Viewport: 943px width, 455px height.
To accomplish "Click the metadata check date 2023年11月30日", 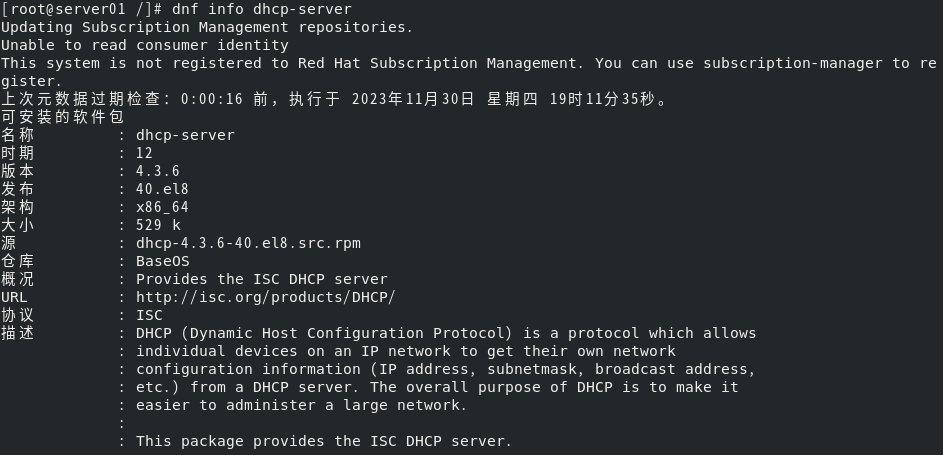I will pos(412,99).
